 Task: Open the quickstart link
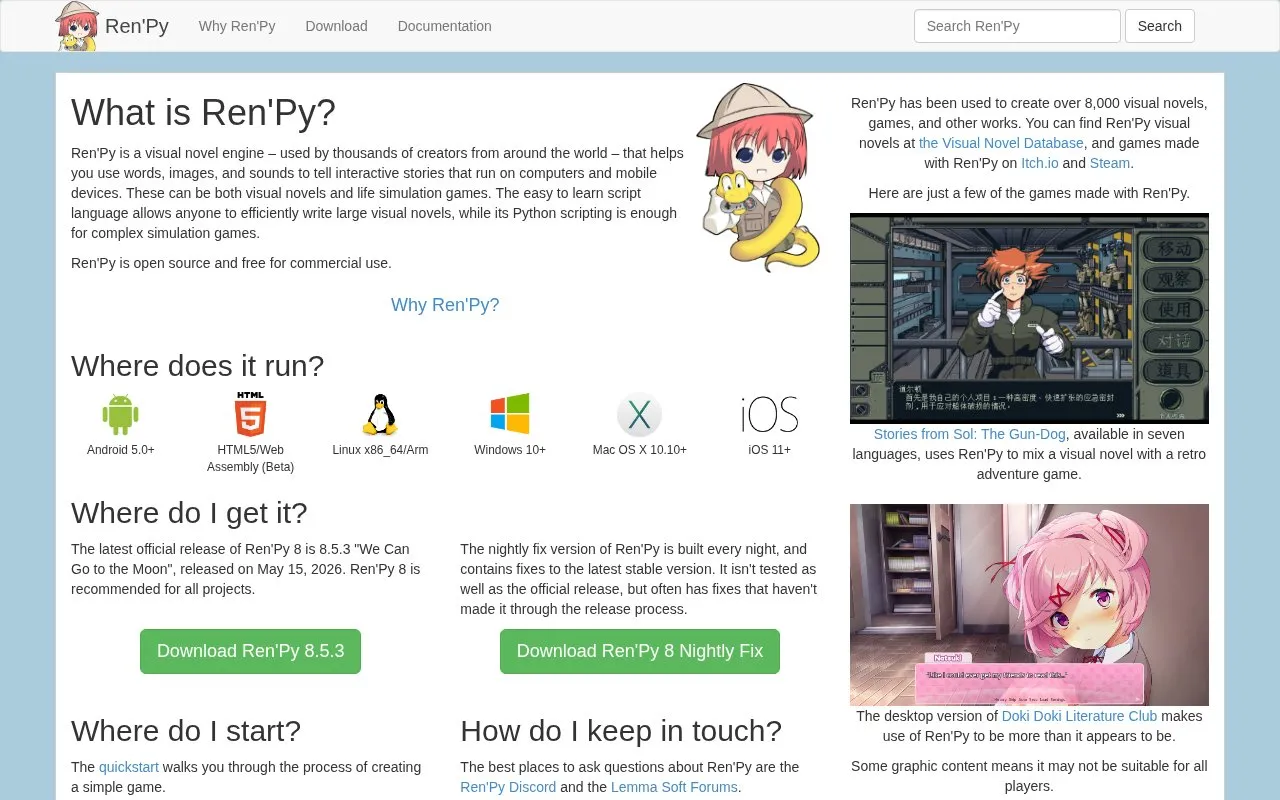tap(129, 767)
